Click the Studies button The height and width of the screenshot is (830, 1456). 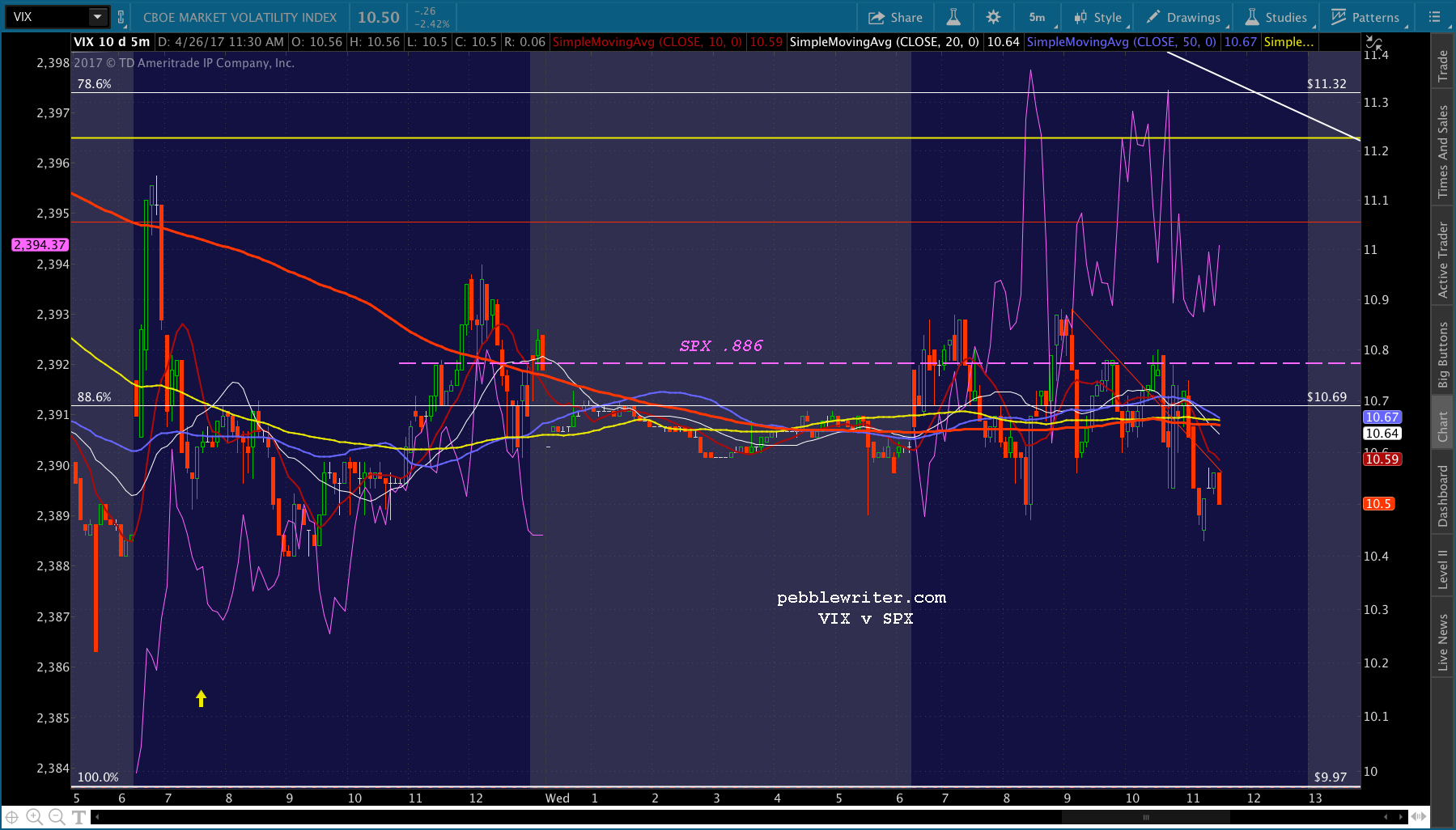(1276, 17)
